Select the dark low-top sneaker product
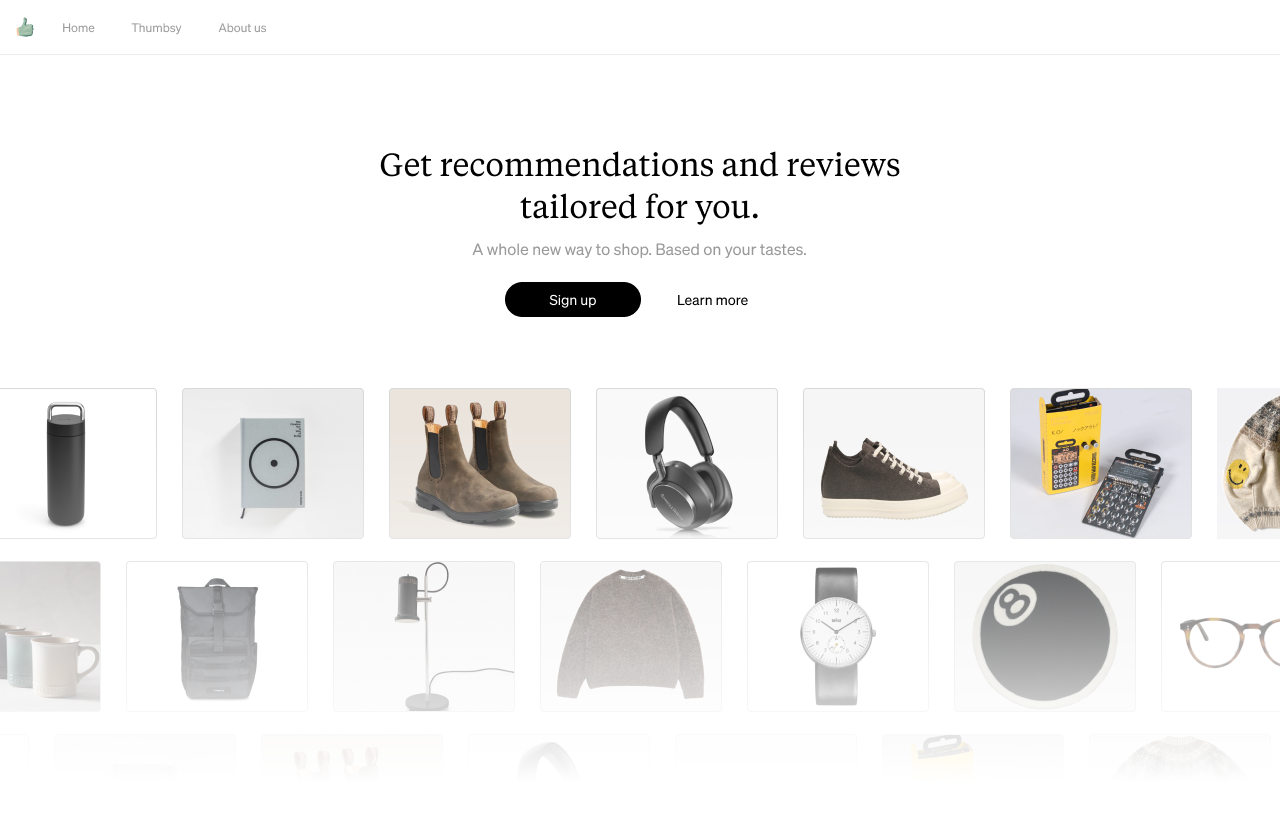This screenshot has width=1280, height=832. pos(894,464)
